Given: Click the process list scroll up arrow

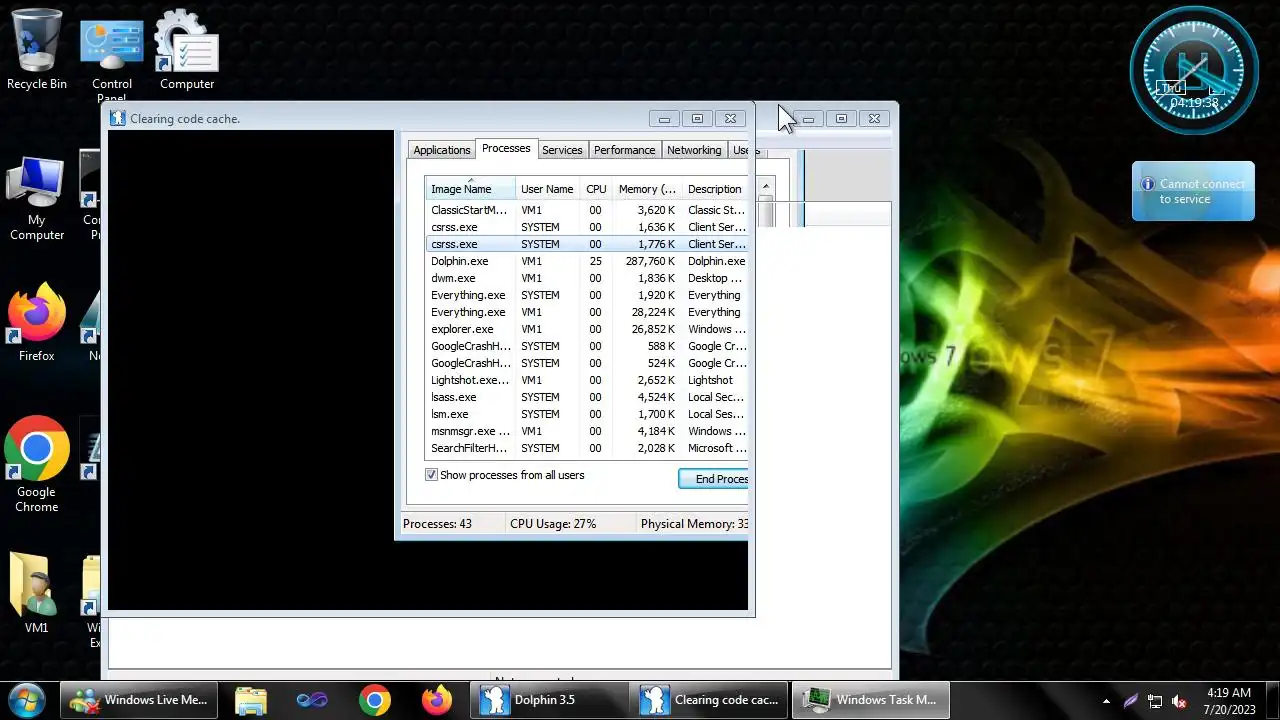Looking at the screenshot, I should coord(767,187).
